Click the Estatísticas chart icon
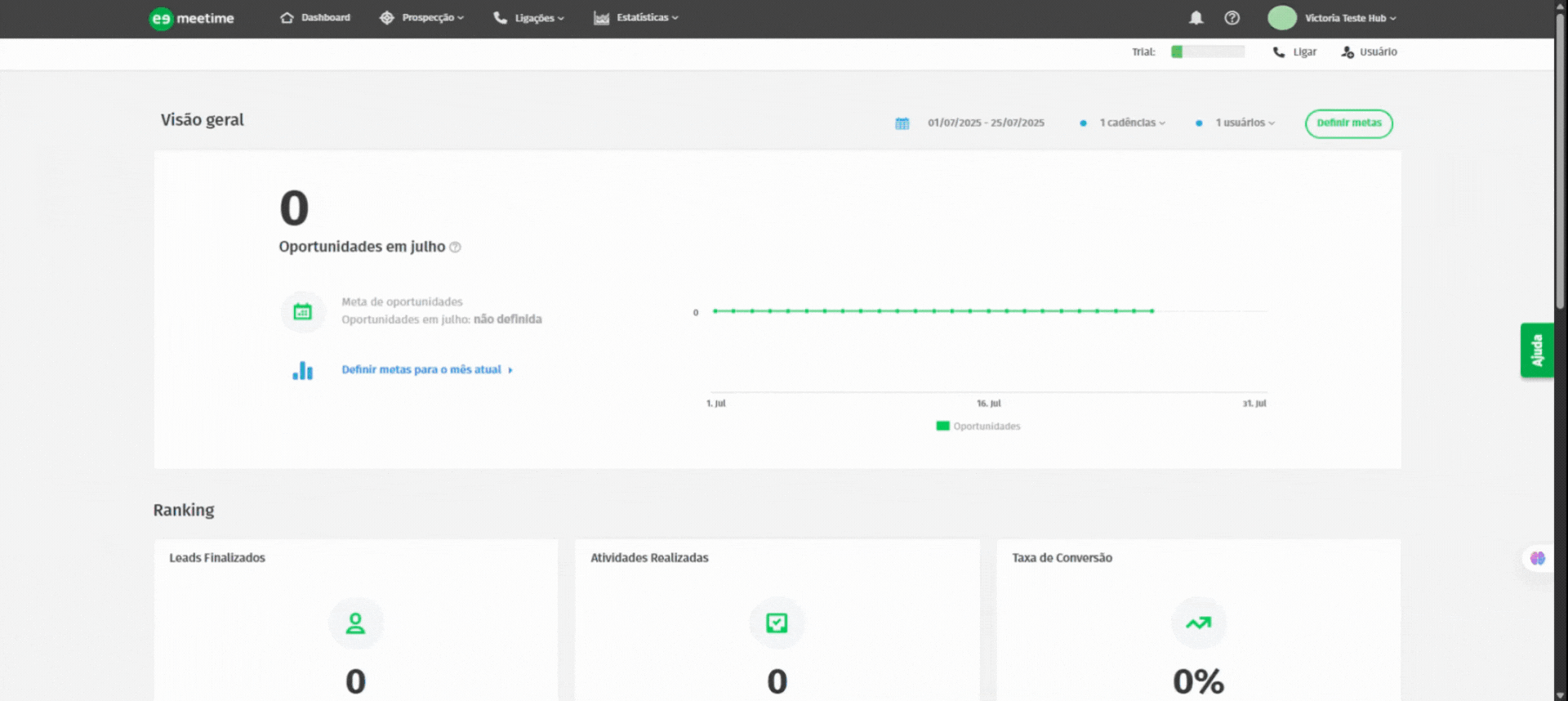Image resolution: width=1568 pixels, height=701 pixels. pyautogui.click(x=602, y=18)
